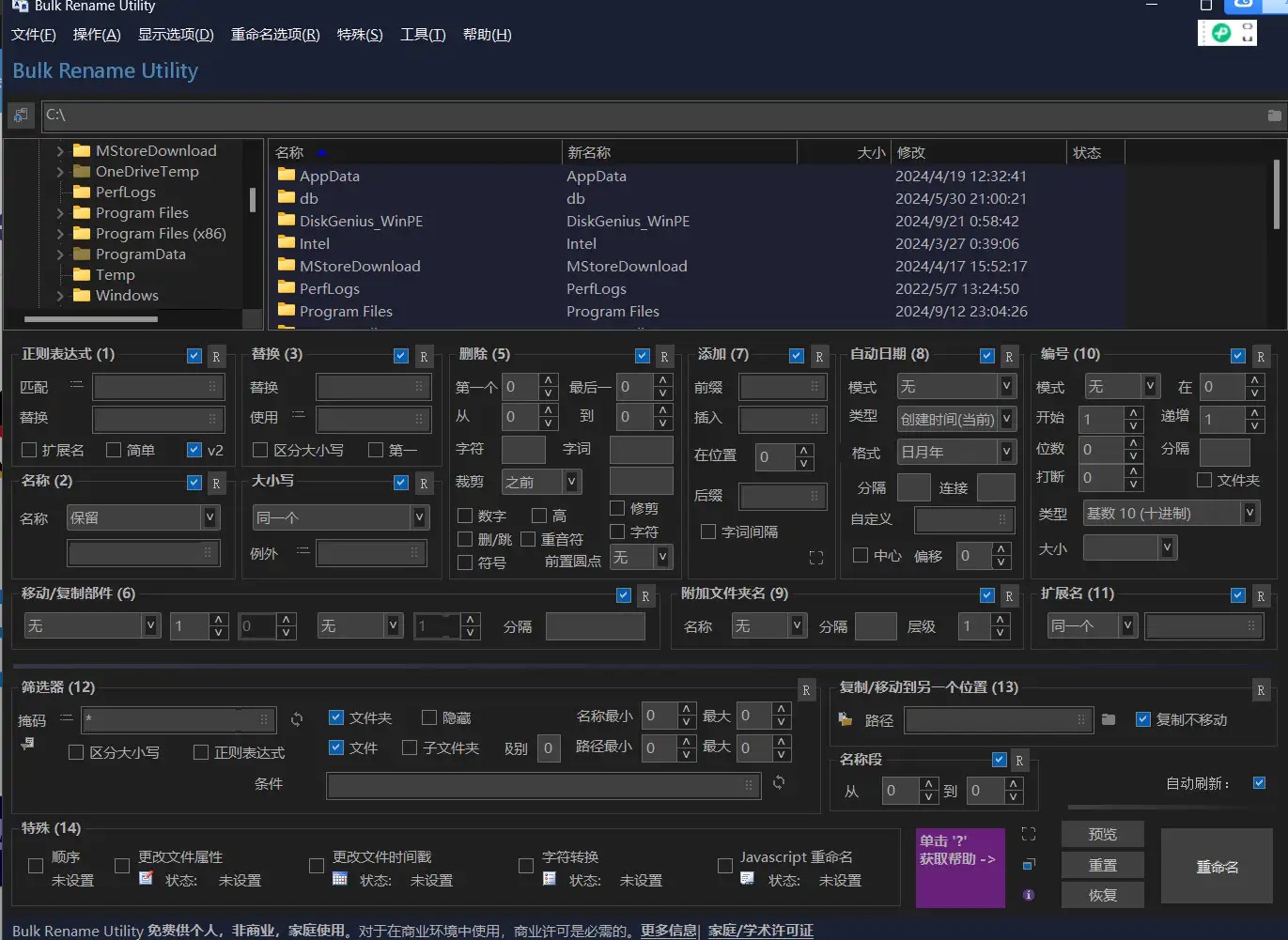The height and width of the screenshot is (940, 1288).
Task: Reset 自动日期 (8) with its R button
Action: coord(1009,357)
